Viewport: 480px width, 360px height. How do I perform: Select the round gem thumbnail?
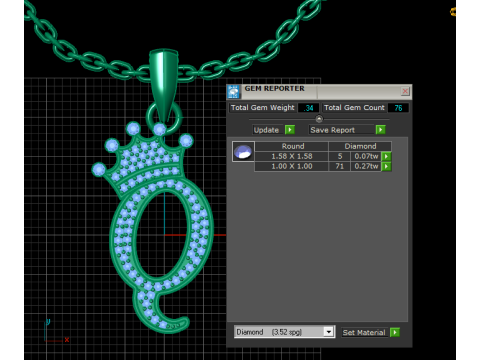pos(243,151)
